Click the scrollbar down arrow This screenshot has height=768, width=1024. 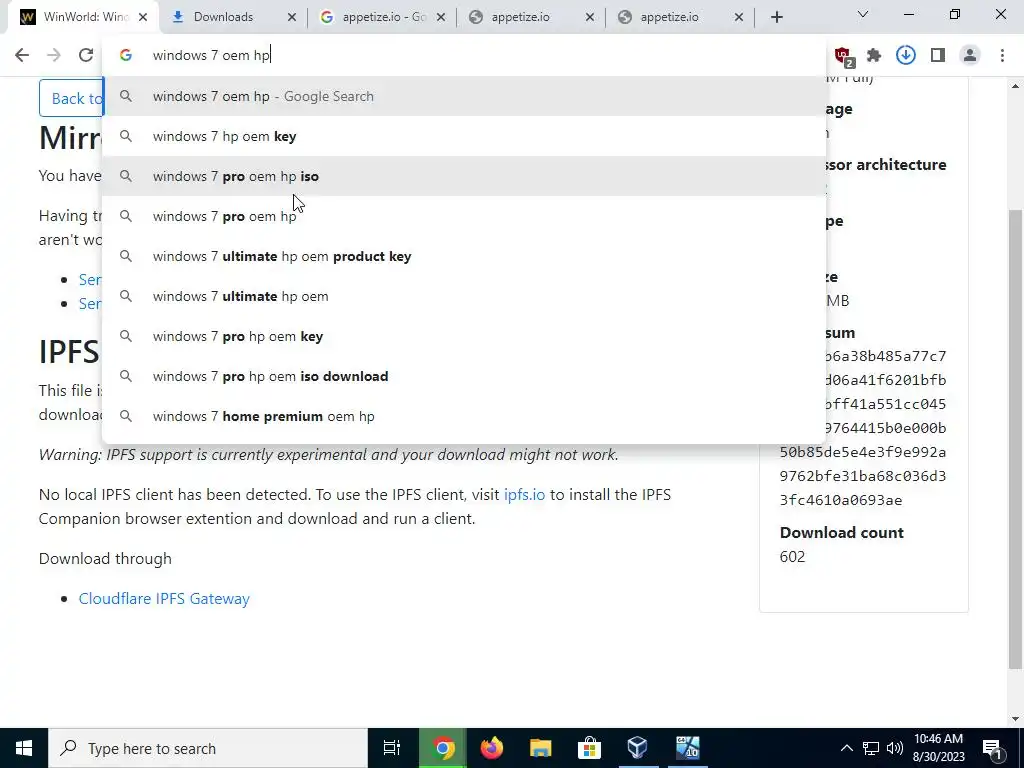1016,719
